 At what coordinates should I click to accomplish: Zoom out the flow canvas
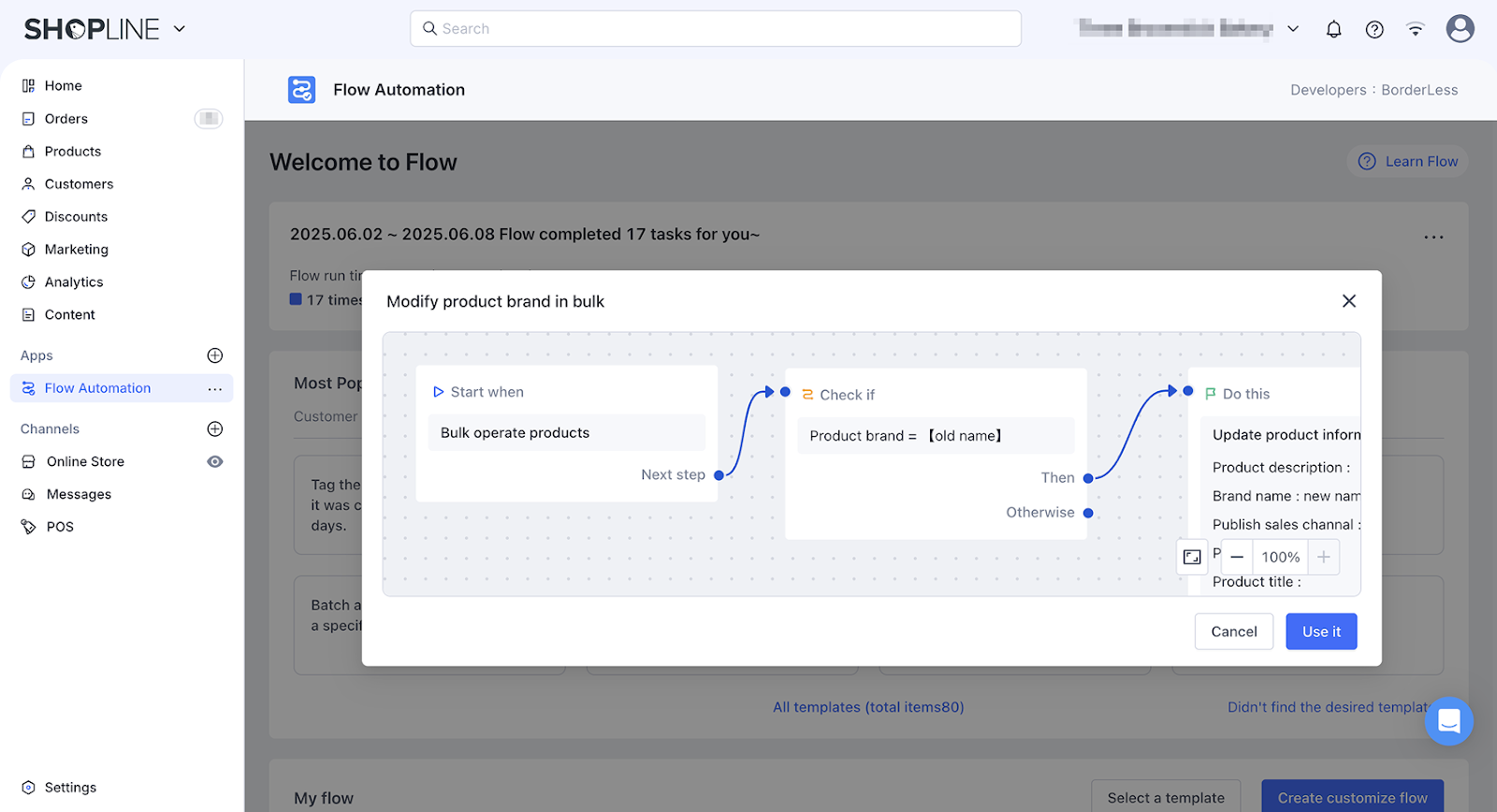pos(1237,558)
